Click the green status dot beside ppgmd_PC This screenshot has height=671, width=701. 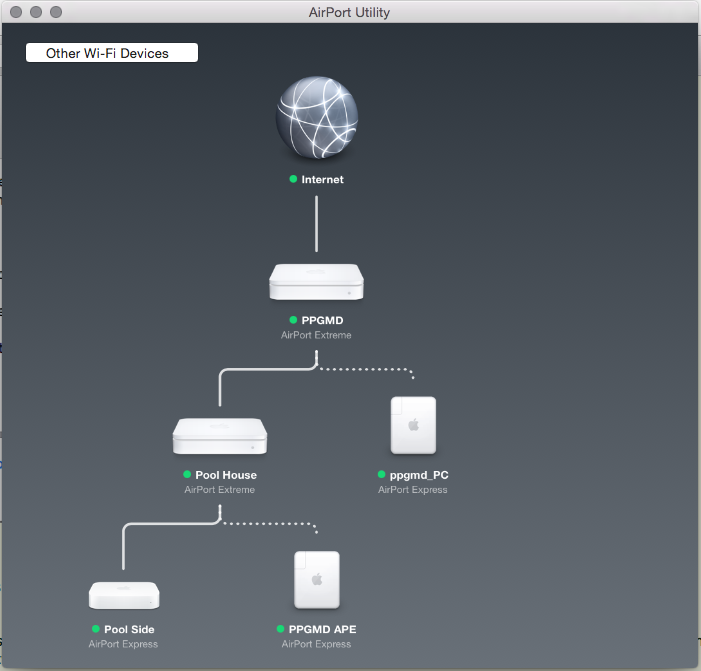[381, 474]
